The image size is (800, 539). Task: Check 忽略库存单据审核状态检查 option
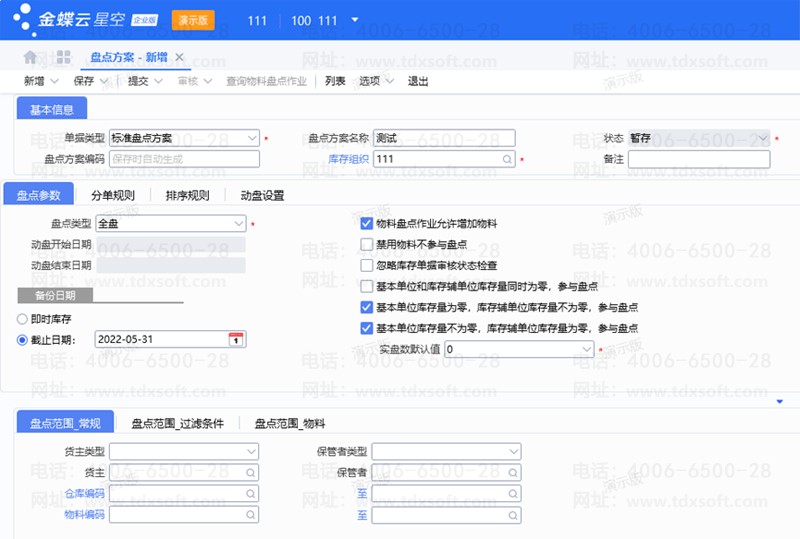[x=366, y=265]
